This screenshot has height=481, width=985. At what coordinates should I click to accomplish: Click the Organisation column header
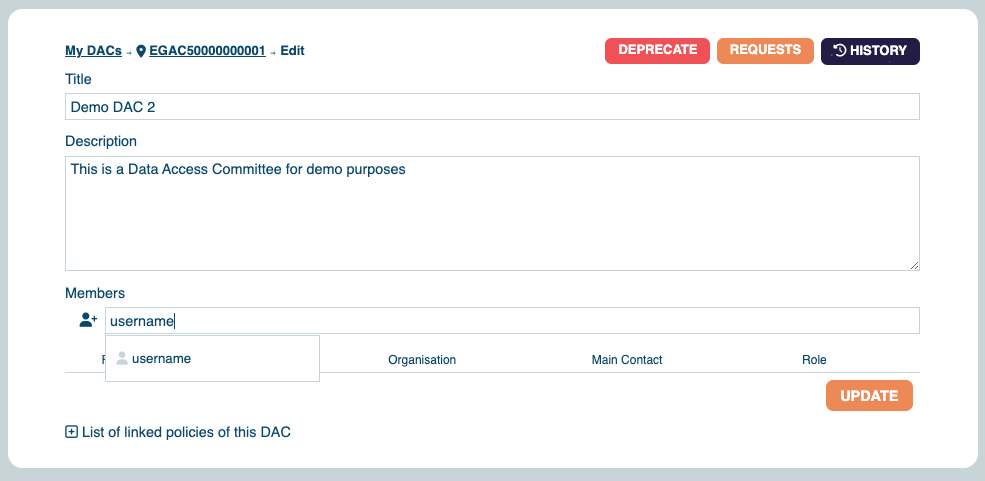click(x=422, y=360)
